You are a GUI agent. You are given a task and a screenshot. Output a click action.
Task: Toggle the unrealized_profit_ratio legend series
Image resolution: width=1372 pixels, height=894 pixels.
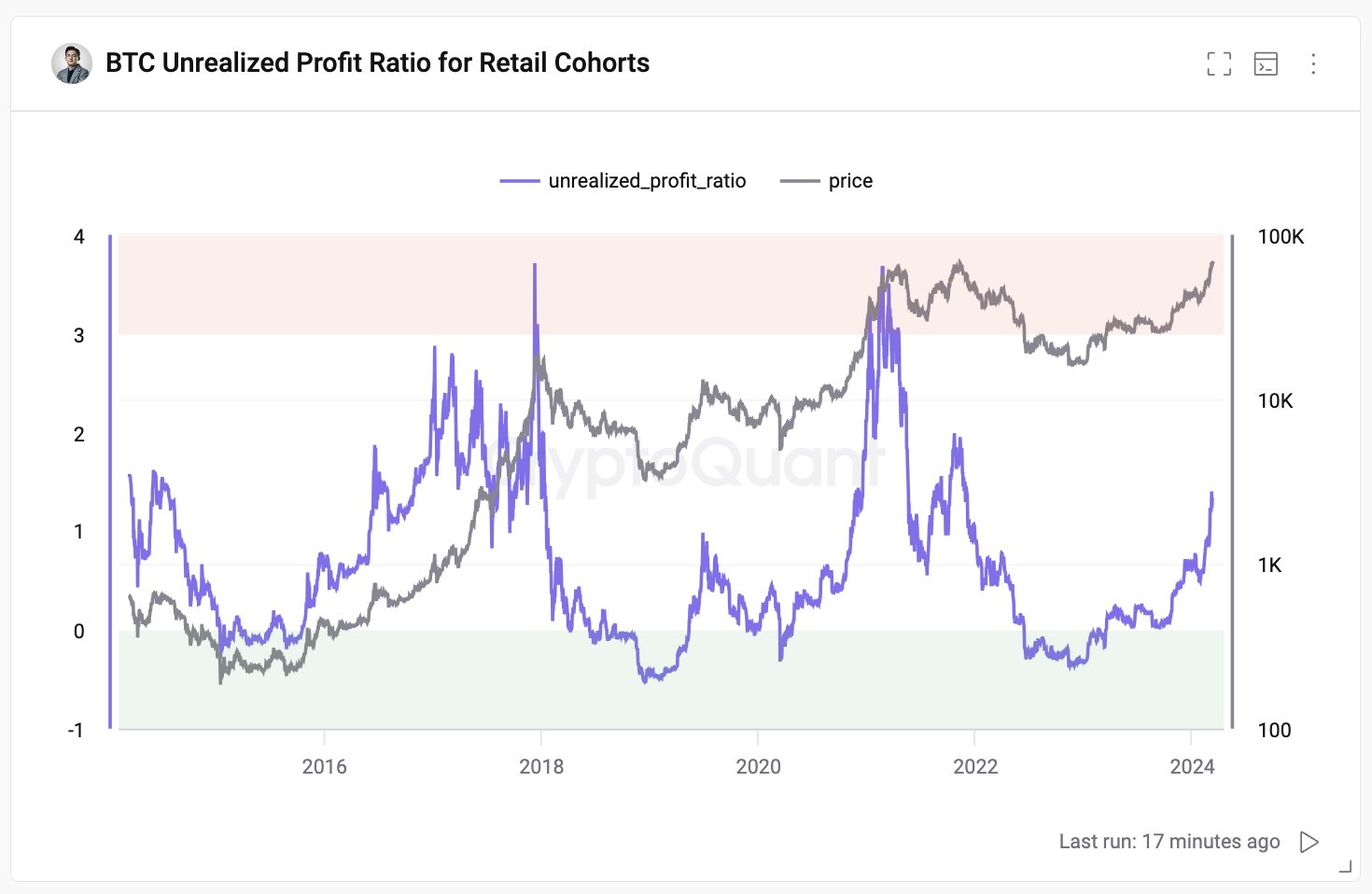click(x=623, y=181)
